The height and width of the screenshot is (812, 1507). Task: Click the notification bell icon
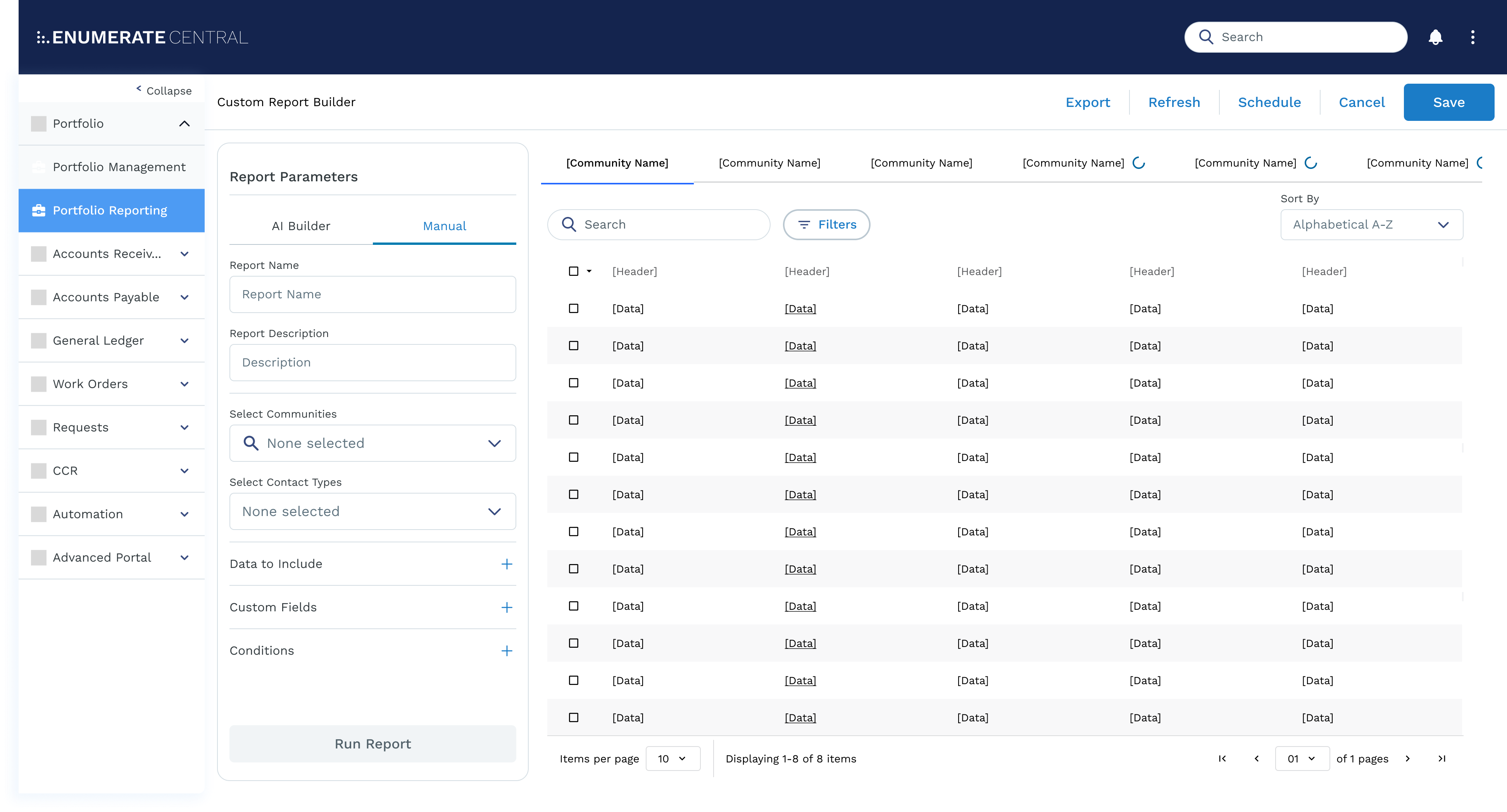coord(1435,38)
